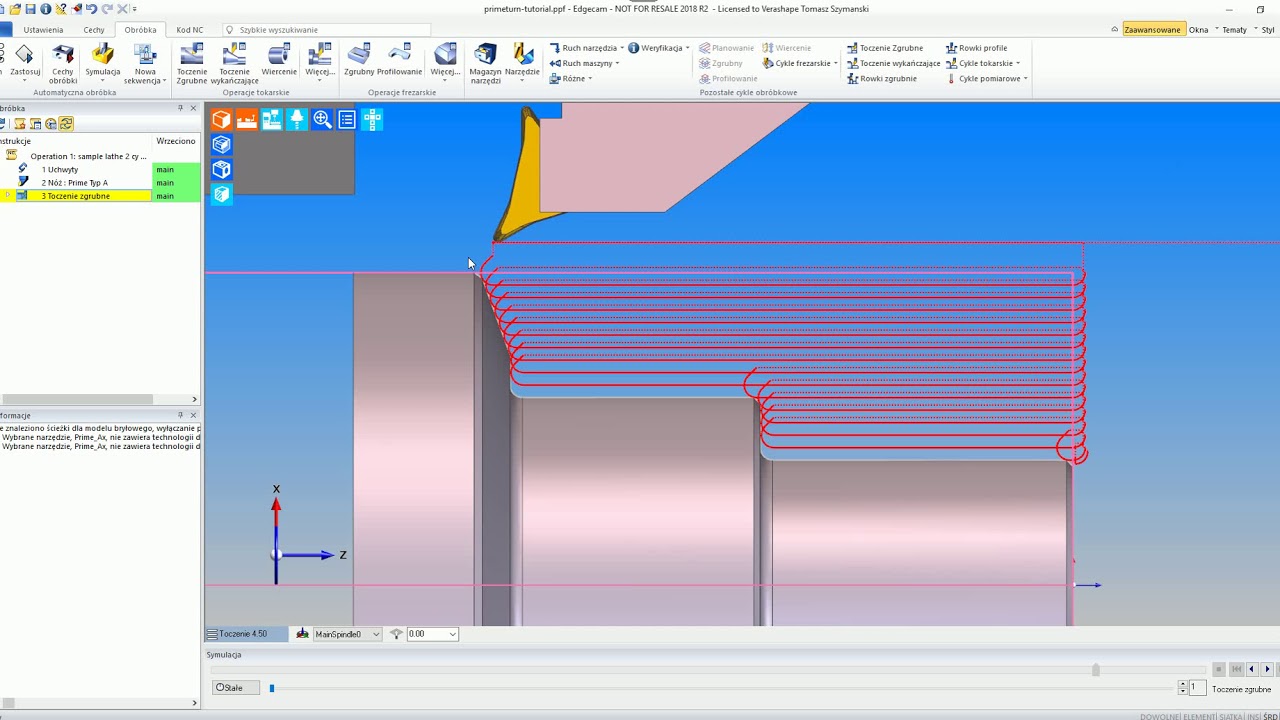Switch to the Ustawienia tab
This screenshot has height=720, width=1280.
tap(43, 30)
